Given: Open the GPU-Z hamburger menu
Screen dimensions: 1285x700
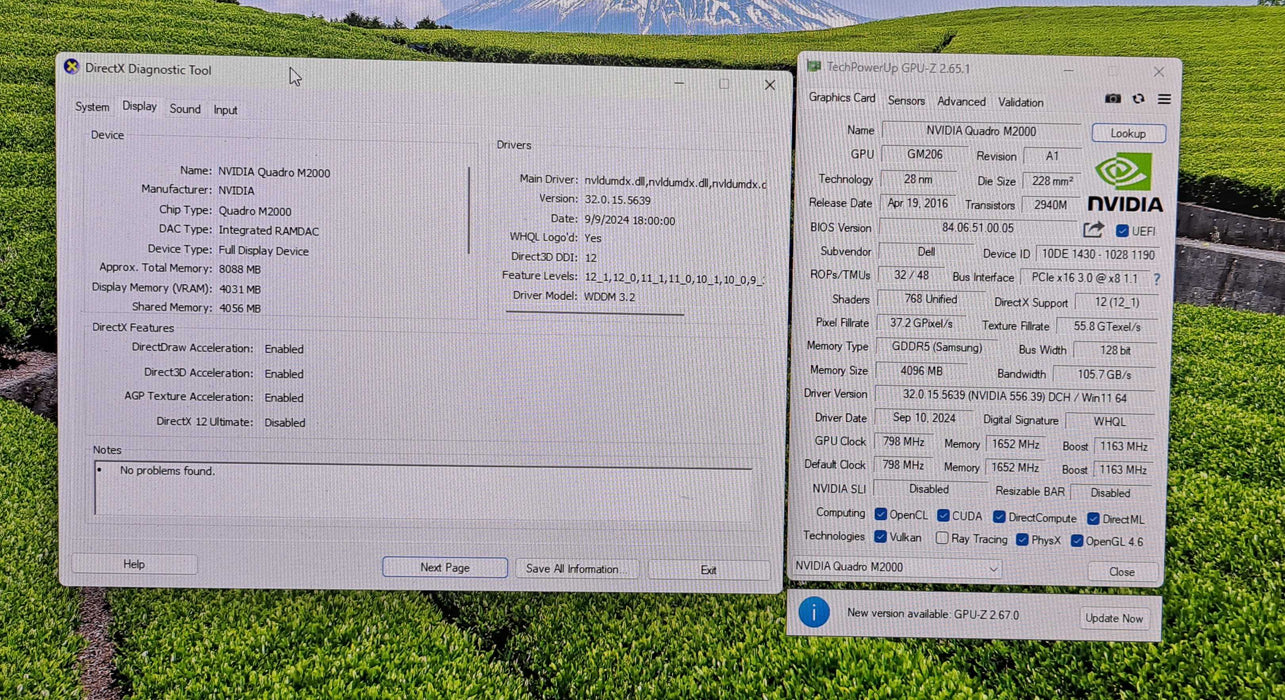Looking at the screenshot, I should coord(1164,99).
